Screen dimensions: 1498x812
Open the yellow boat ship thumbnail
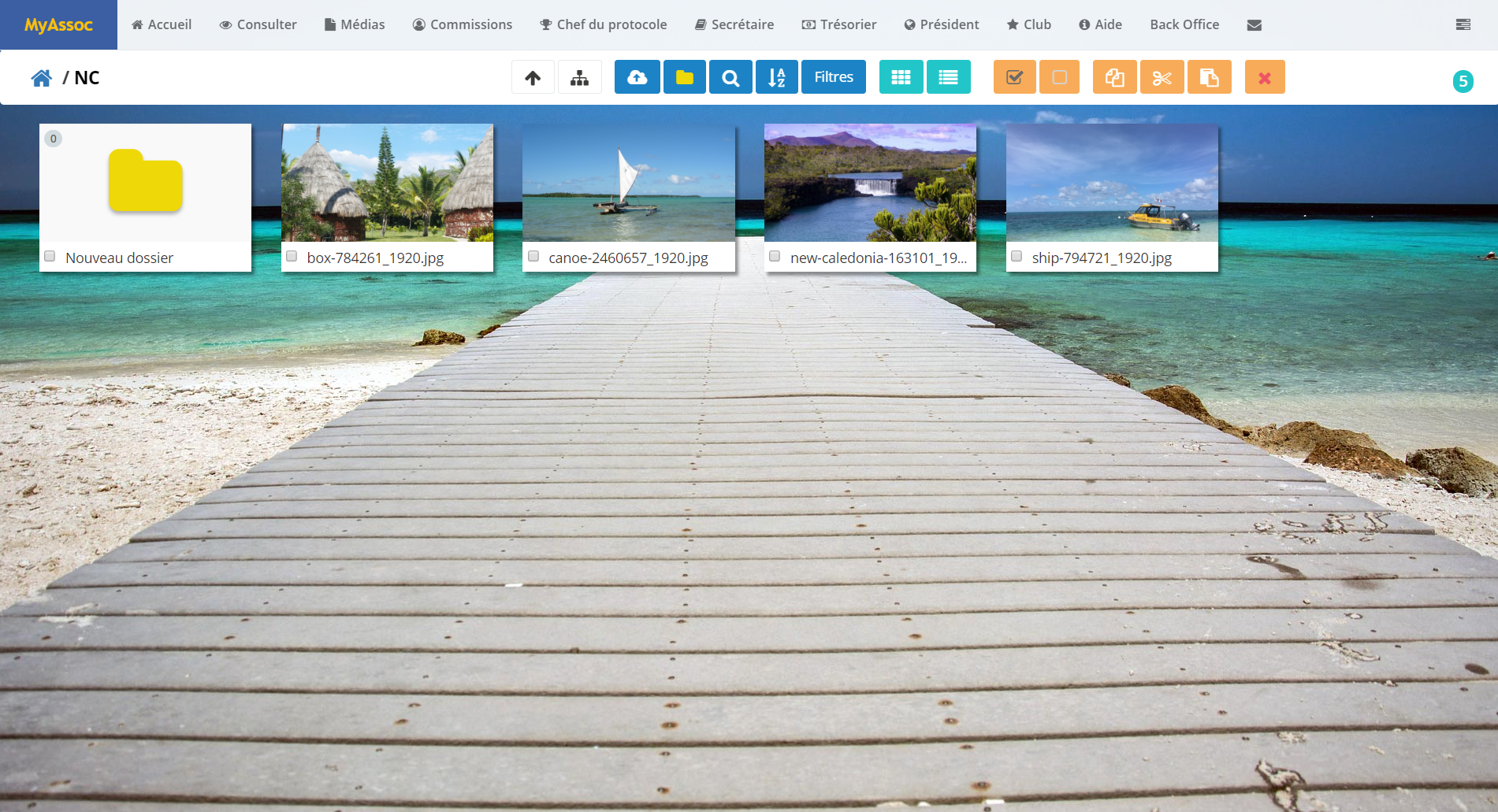[x=1112, y=183]
